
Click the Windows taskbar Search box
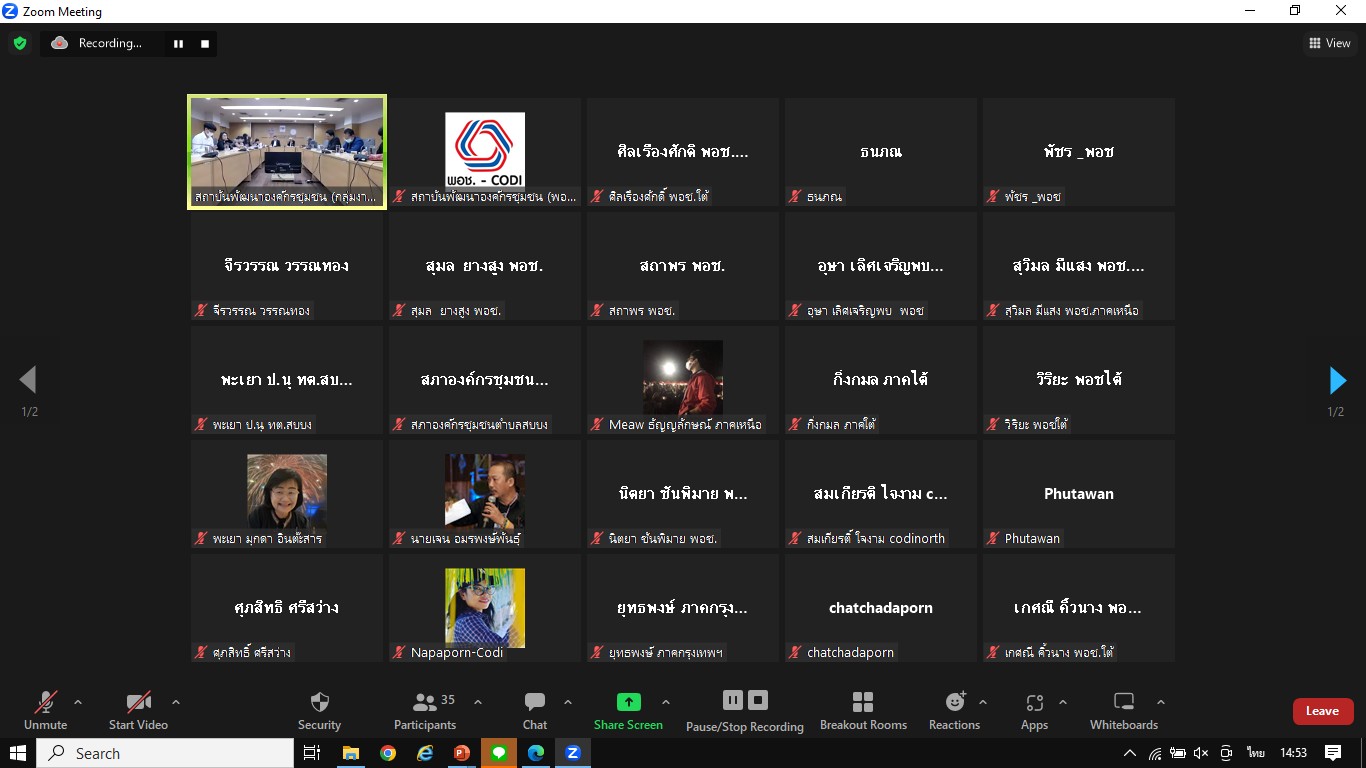[x=165, y=753]
